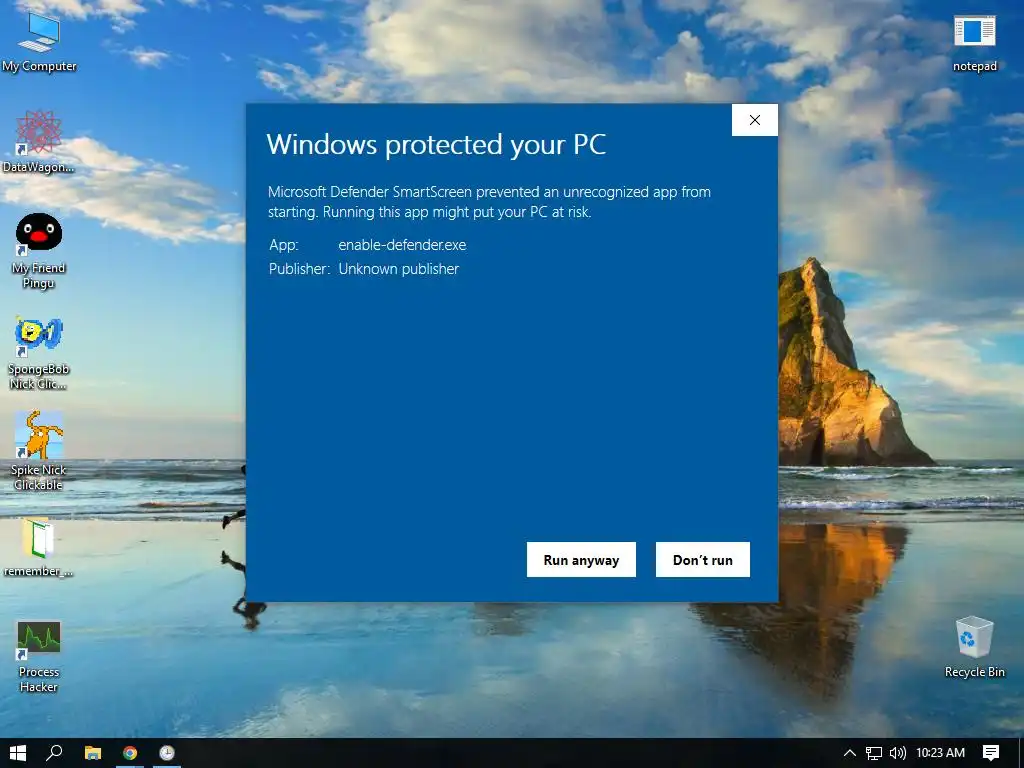Screen dimensions: 1024x768
Task: Click the Windows protected your PC heading
Action: click(436, 145)
